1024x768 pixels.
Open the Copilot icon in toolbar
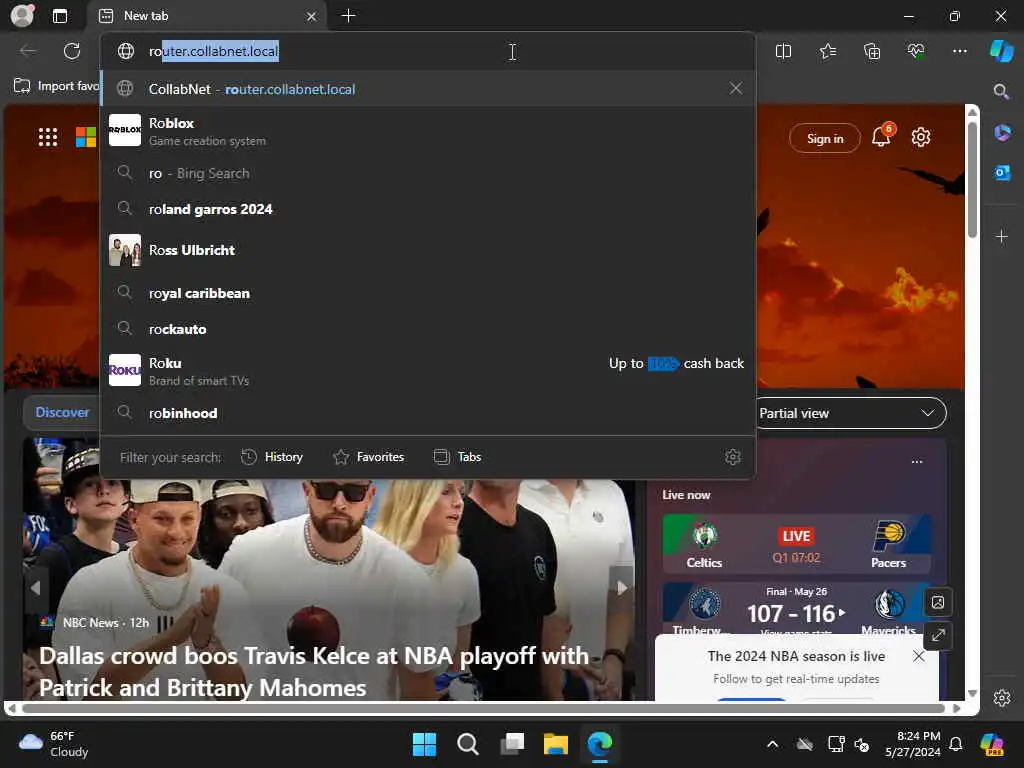[1001, 51]
